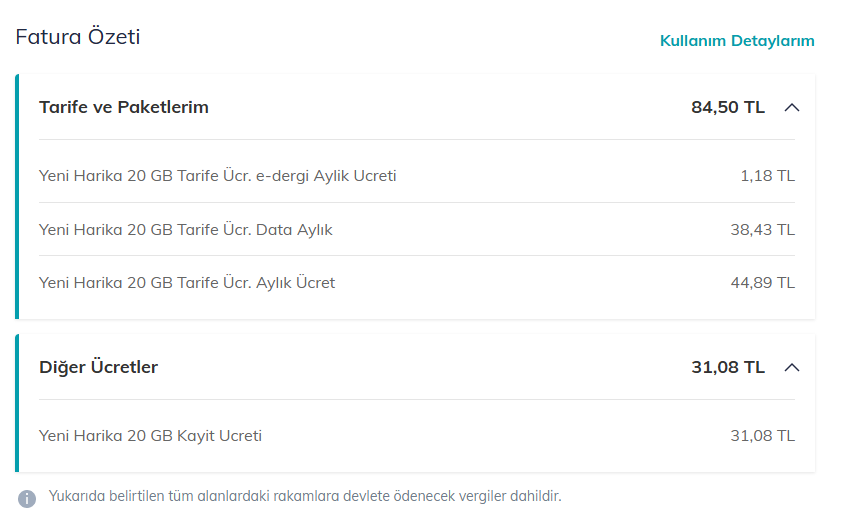The width and height of the screenshot is (842, 518).
Task: Select the Tarife Ücr. Data Aylık row label
Action: coord(186,229)
